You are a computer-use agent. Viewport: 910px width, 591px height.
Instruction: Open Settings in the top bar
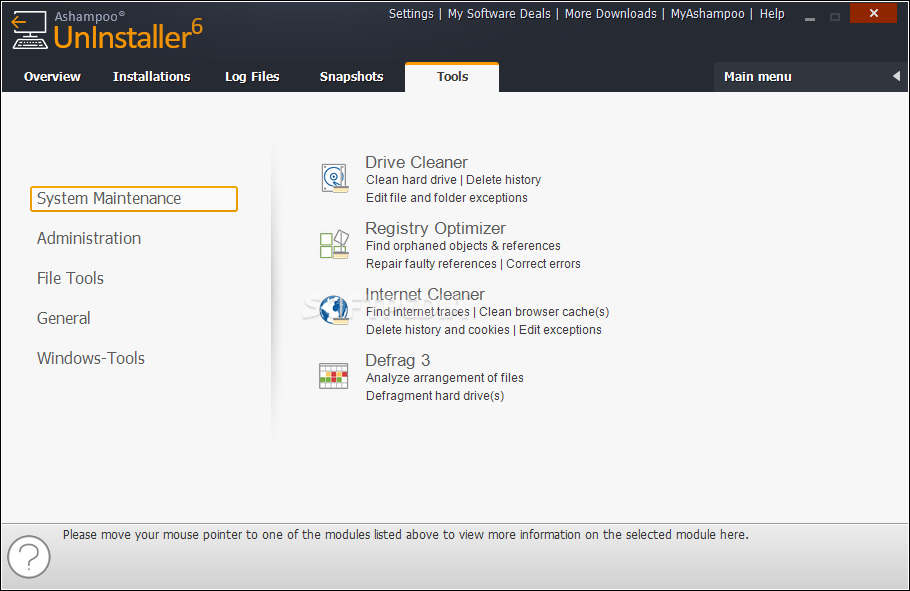tap(411, 13)
